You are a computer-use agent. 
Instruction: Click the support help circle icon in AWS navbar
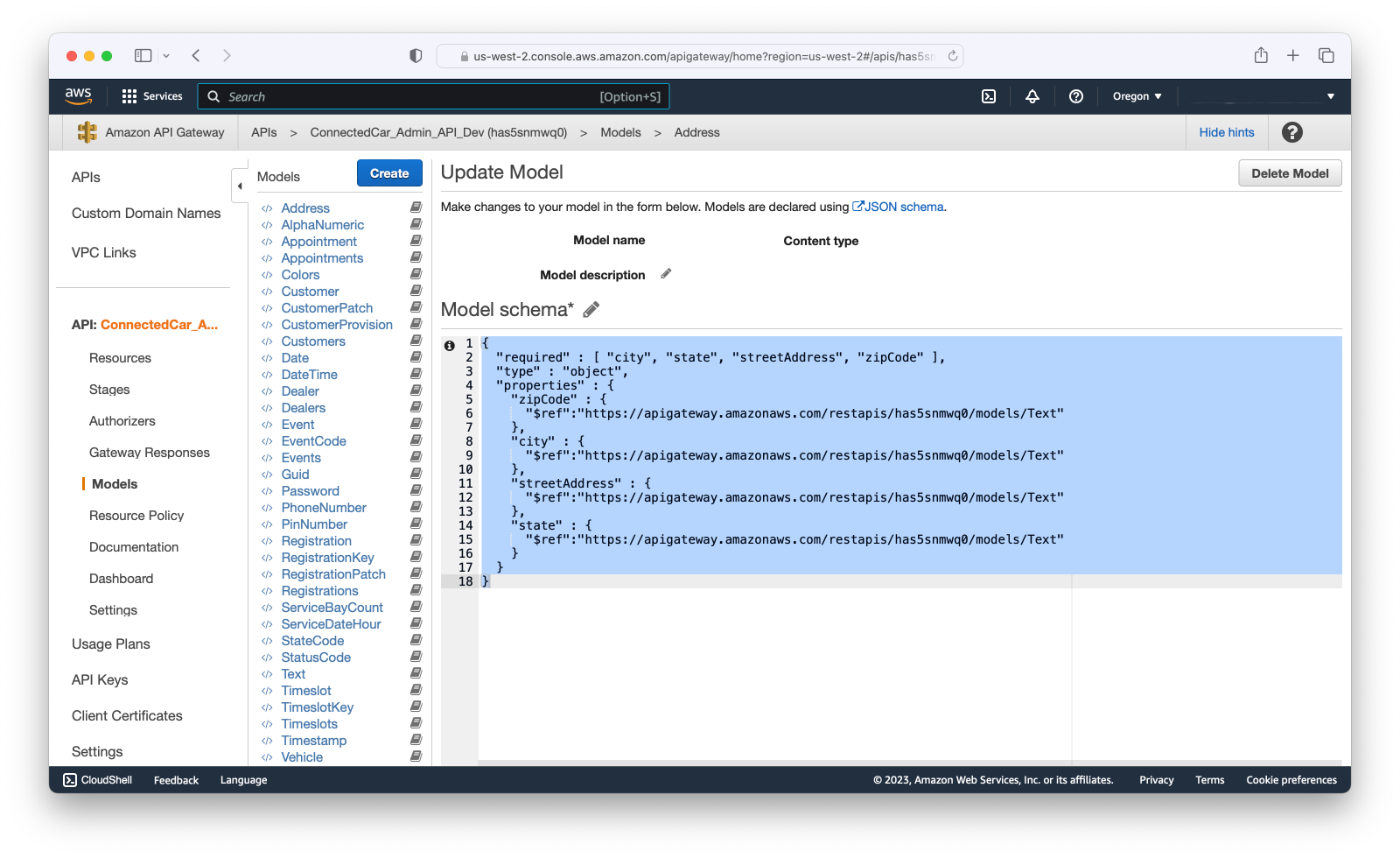1076,96
